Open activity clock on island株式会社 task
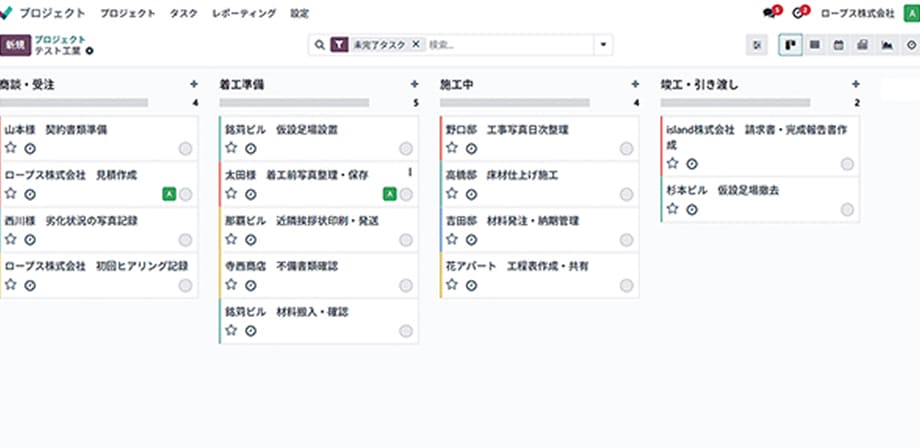Viewport: 920px width, 448px height. (x=692, y=164)
